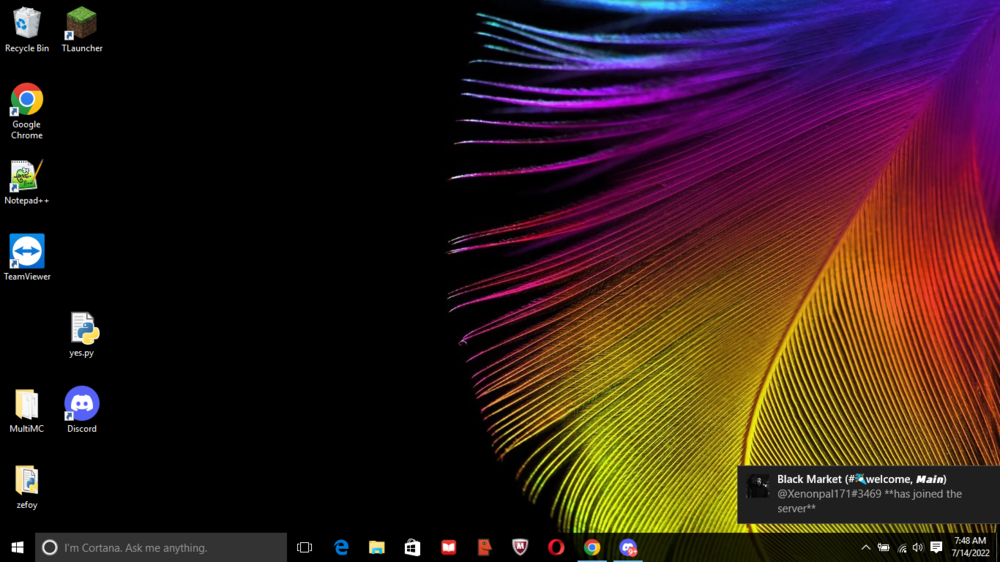1000x562 pixels.
Task: Launch Opera browser from the taskbar
Action: [x=556, y=547]
